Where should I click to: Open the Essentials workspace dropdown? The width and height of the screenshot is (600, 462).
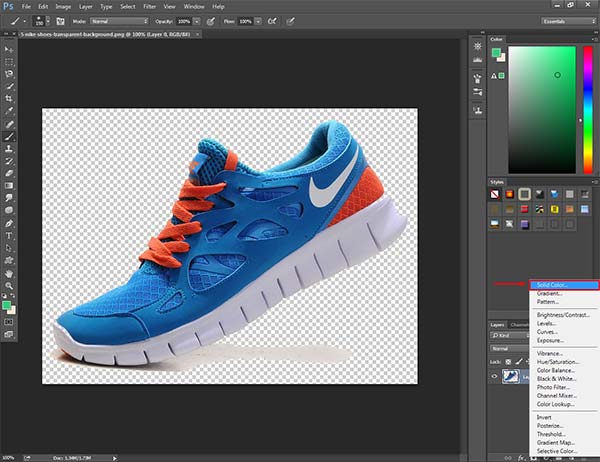coord(569,21)
